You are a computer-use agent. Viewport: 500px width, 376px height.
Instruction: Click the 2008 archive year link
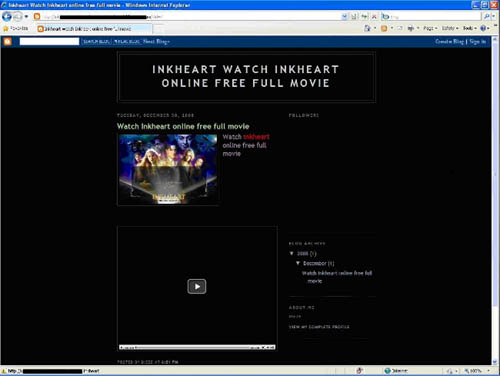point(302,254)
